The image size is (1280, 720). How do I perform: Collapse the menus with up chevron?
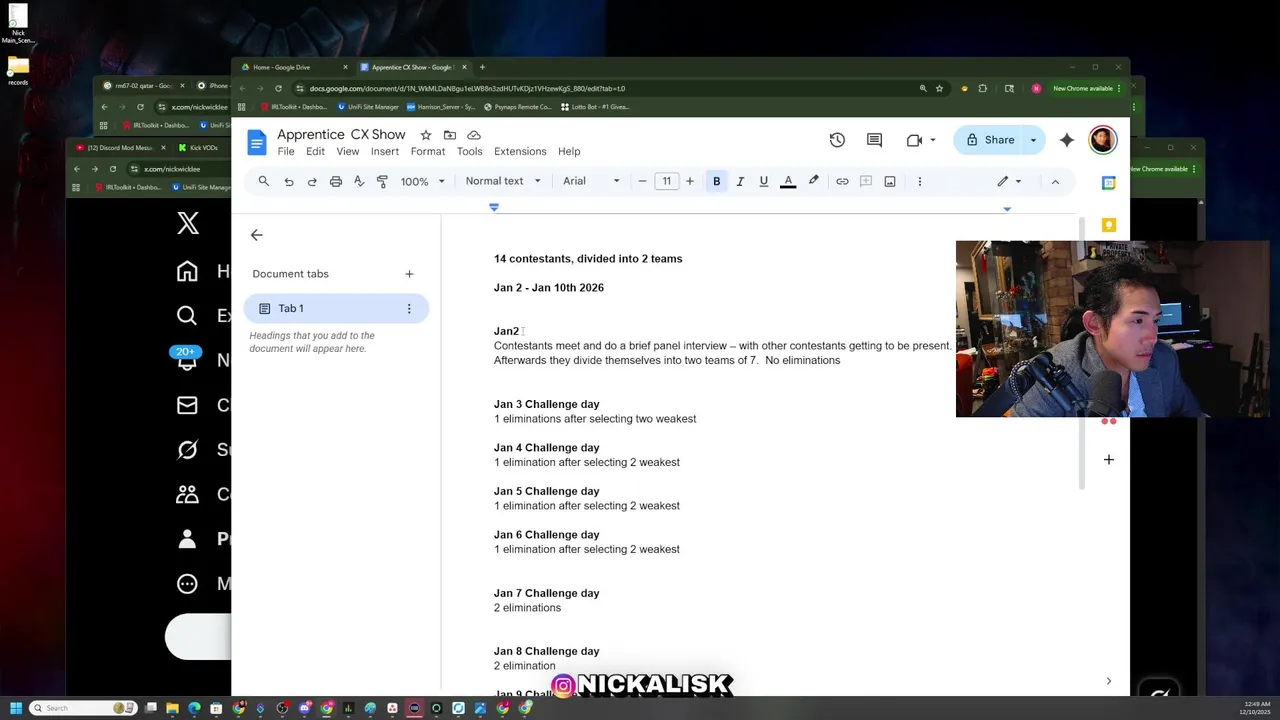(x=1055, y=181)
